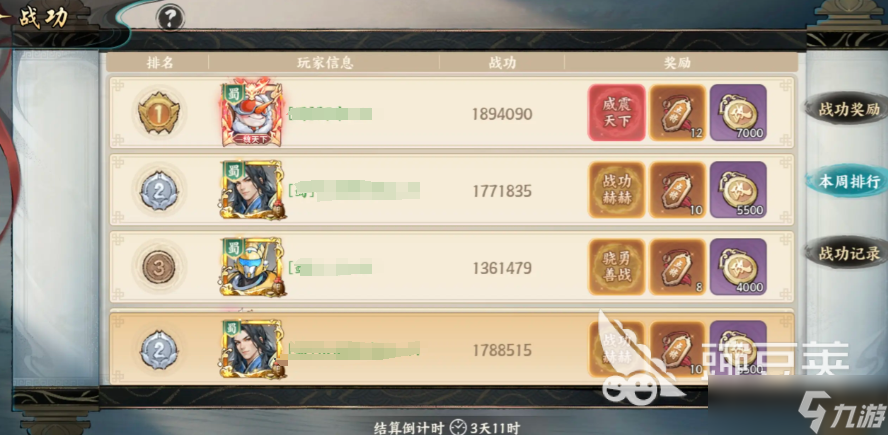View the first-place player's rabbit avatar
Screen dimensions: 888x435
252,112
